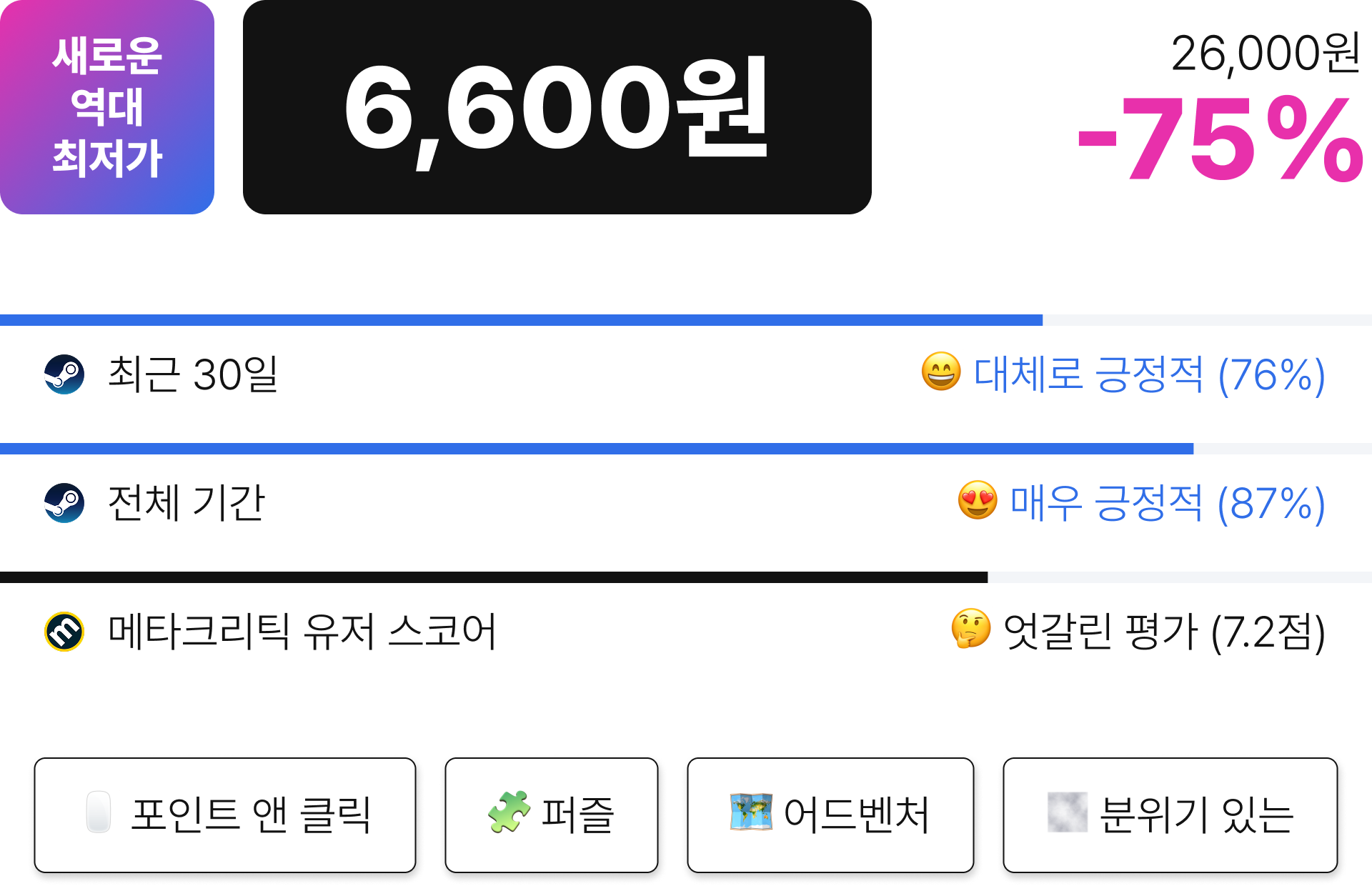The width and height of the screenshot is (1372, 886).
Task: Click the world map icon in 어드벤처 tag
Action: click(751, 812)
